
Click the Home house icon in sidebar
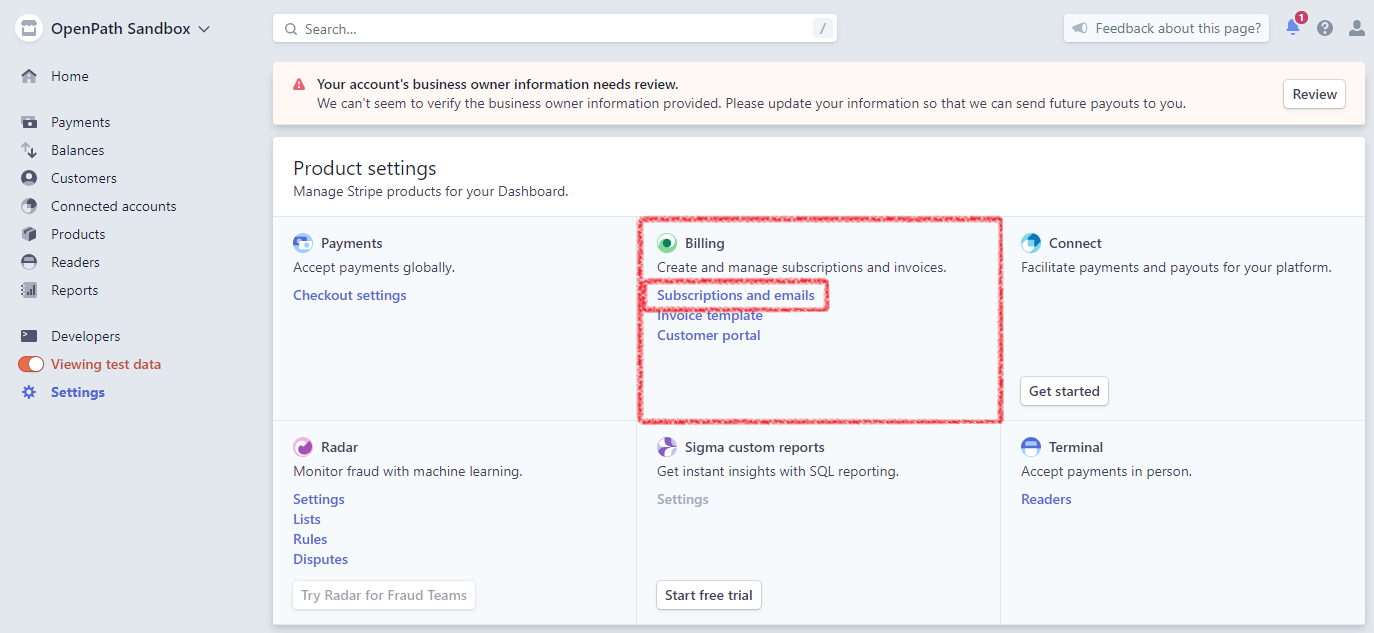coord(29,76)
